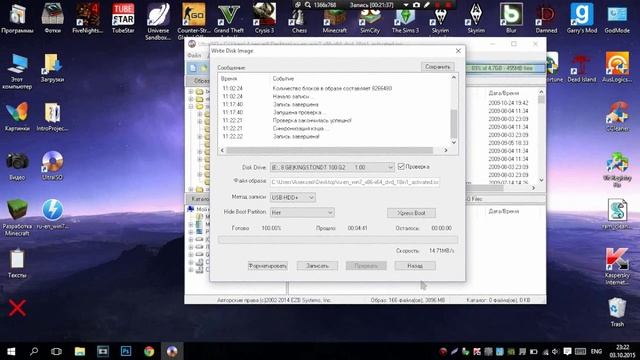640x360 pixels.
Task: Click the Файл образа path field
Action: pos(355,182)
